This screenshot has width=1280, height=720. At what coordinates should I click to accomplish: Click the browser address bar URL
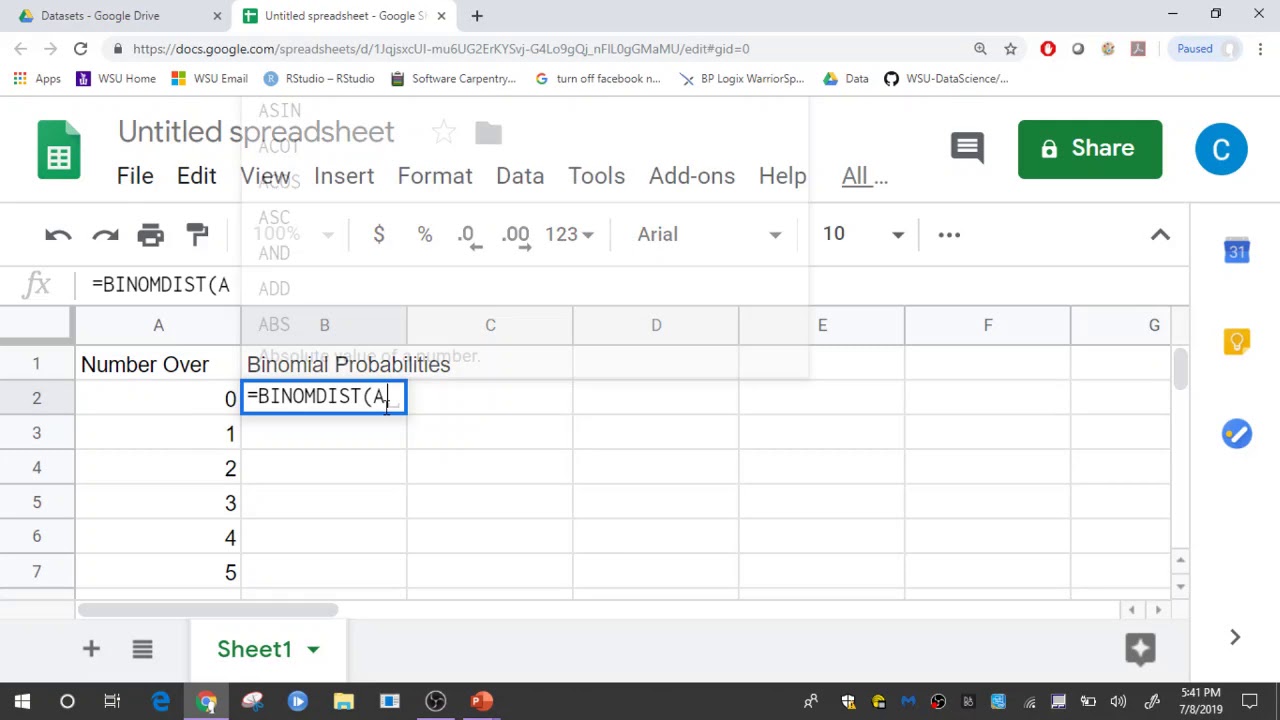441,48
